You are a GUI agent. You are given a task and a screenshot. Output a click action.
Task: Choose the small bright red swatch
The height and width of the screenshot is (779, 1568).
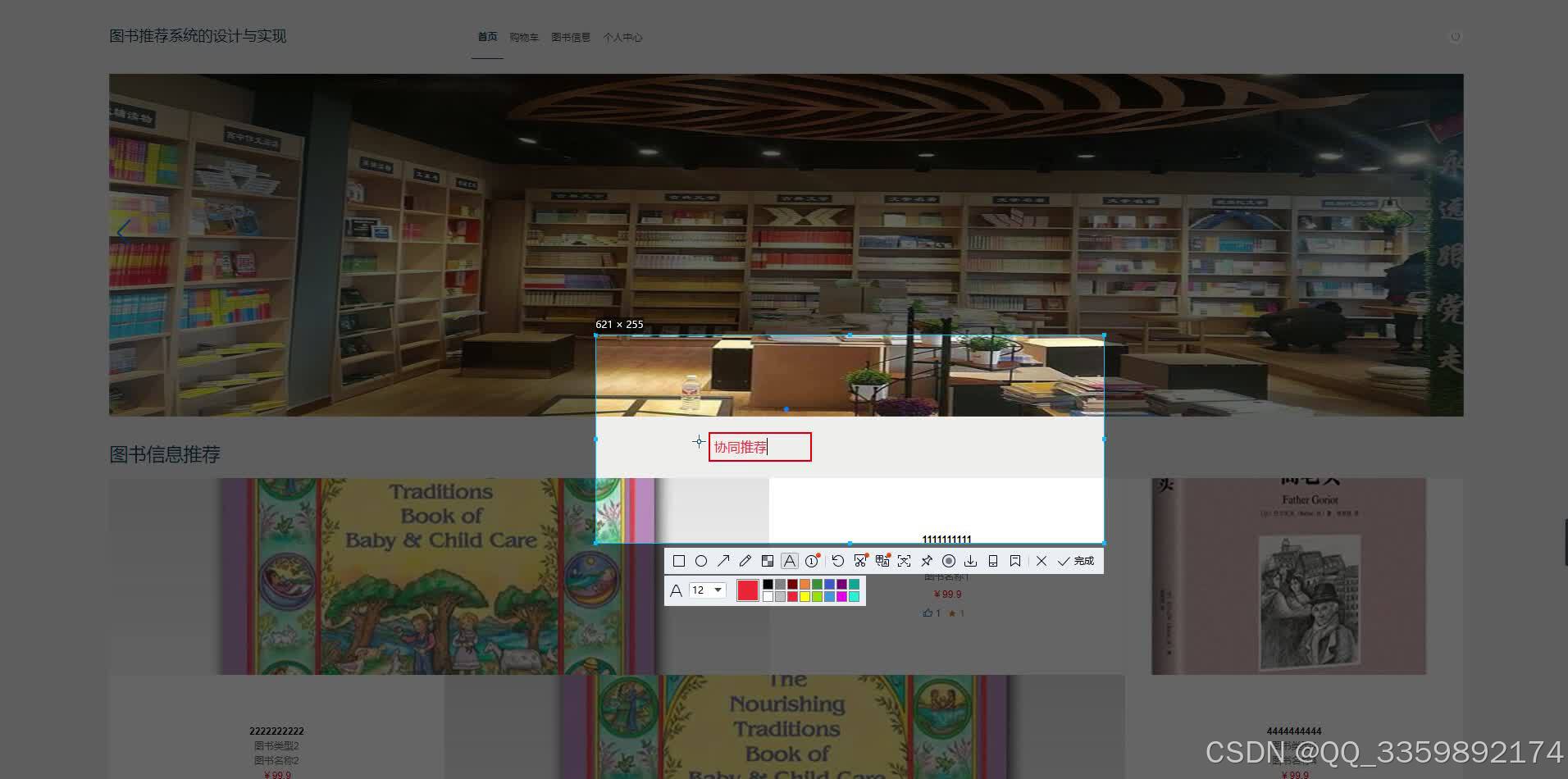point(792,596)
